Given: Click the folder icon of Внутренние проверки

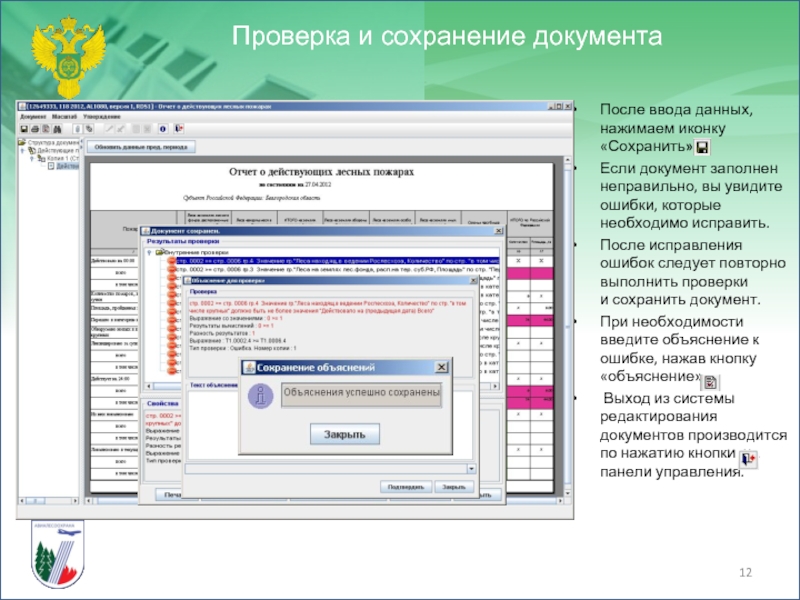Looking at the screenshot, I should click(x=159, y=252).
